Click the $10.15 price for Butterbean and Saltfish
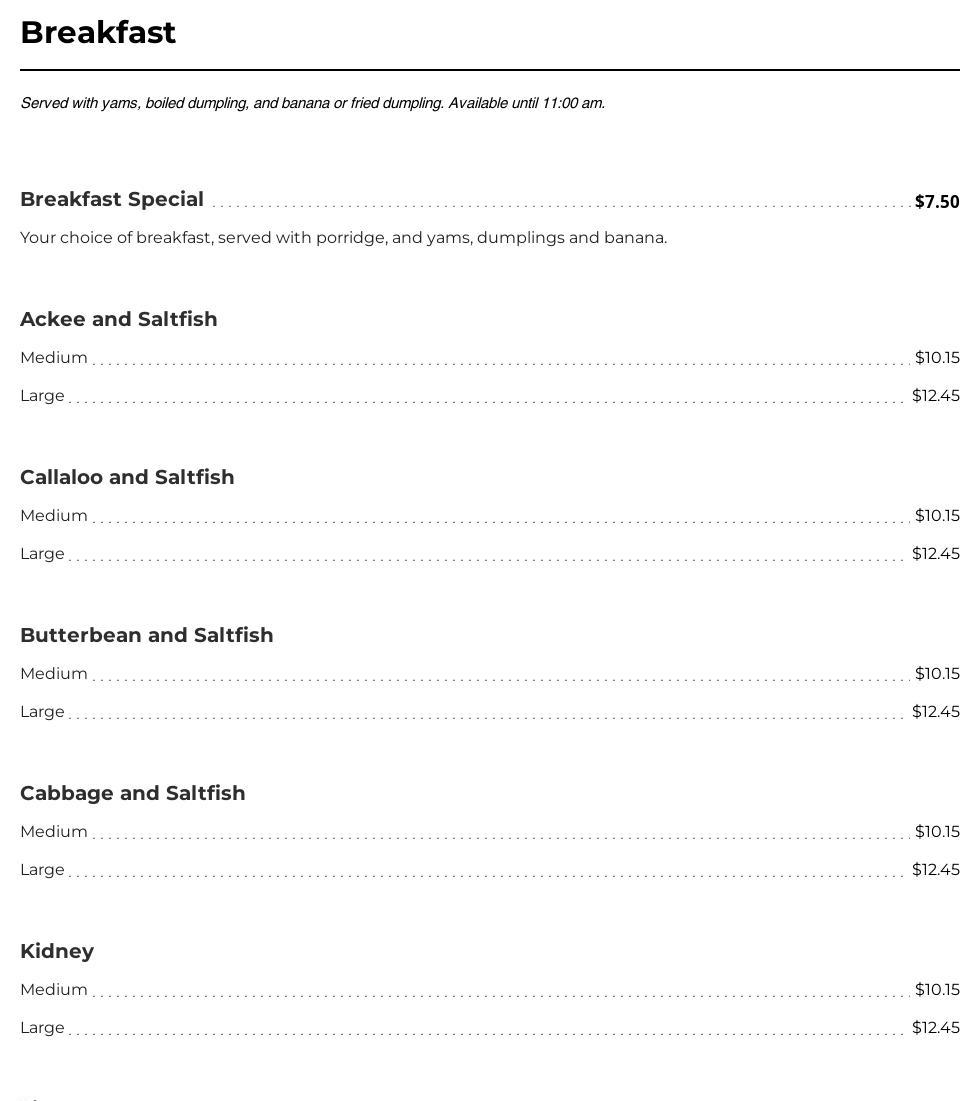 point(936,674)
